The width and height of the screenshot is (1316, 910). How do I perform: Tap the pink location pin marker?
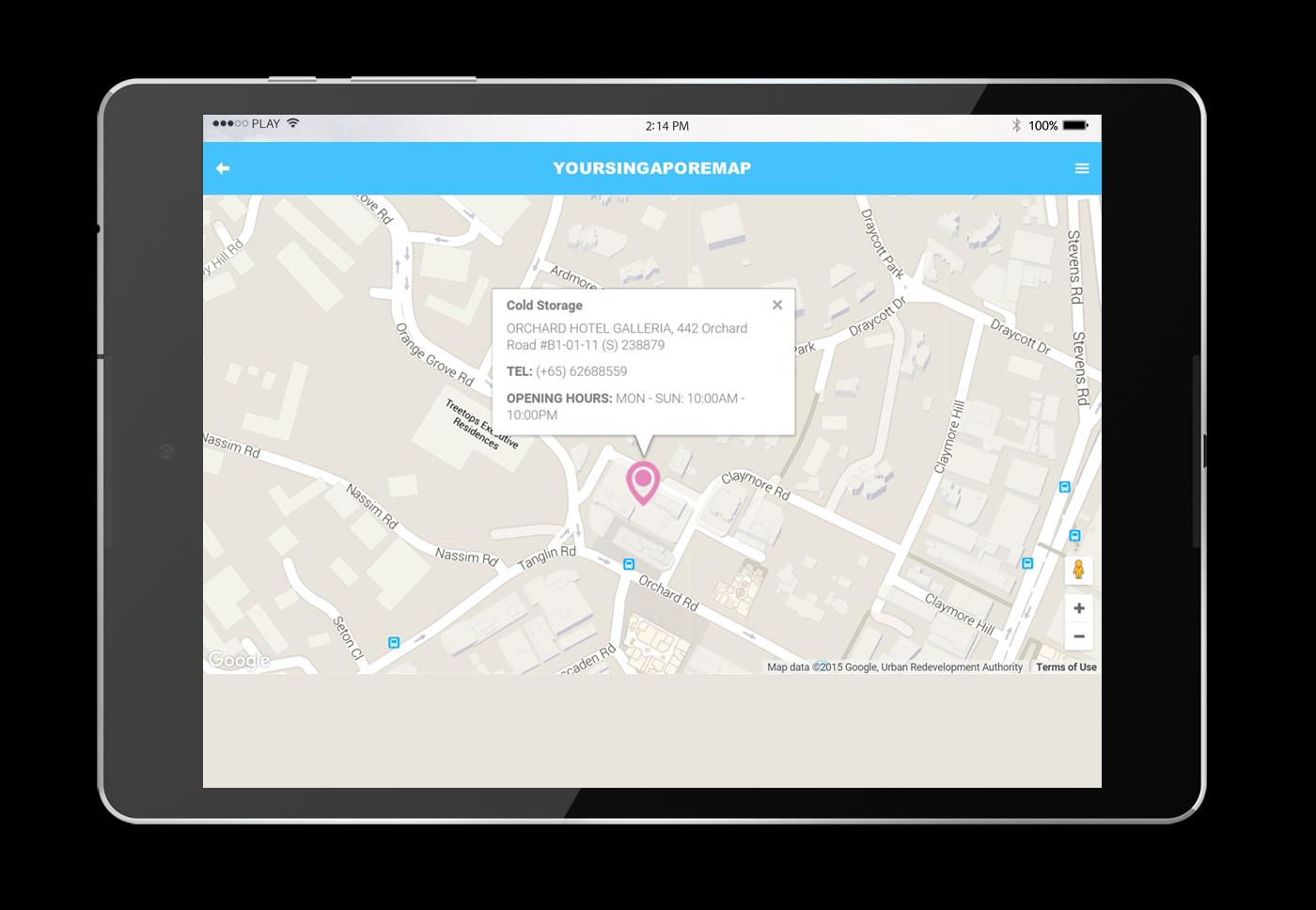(643, 483)
